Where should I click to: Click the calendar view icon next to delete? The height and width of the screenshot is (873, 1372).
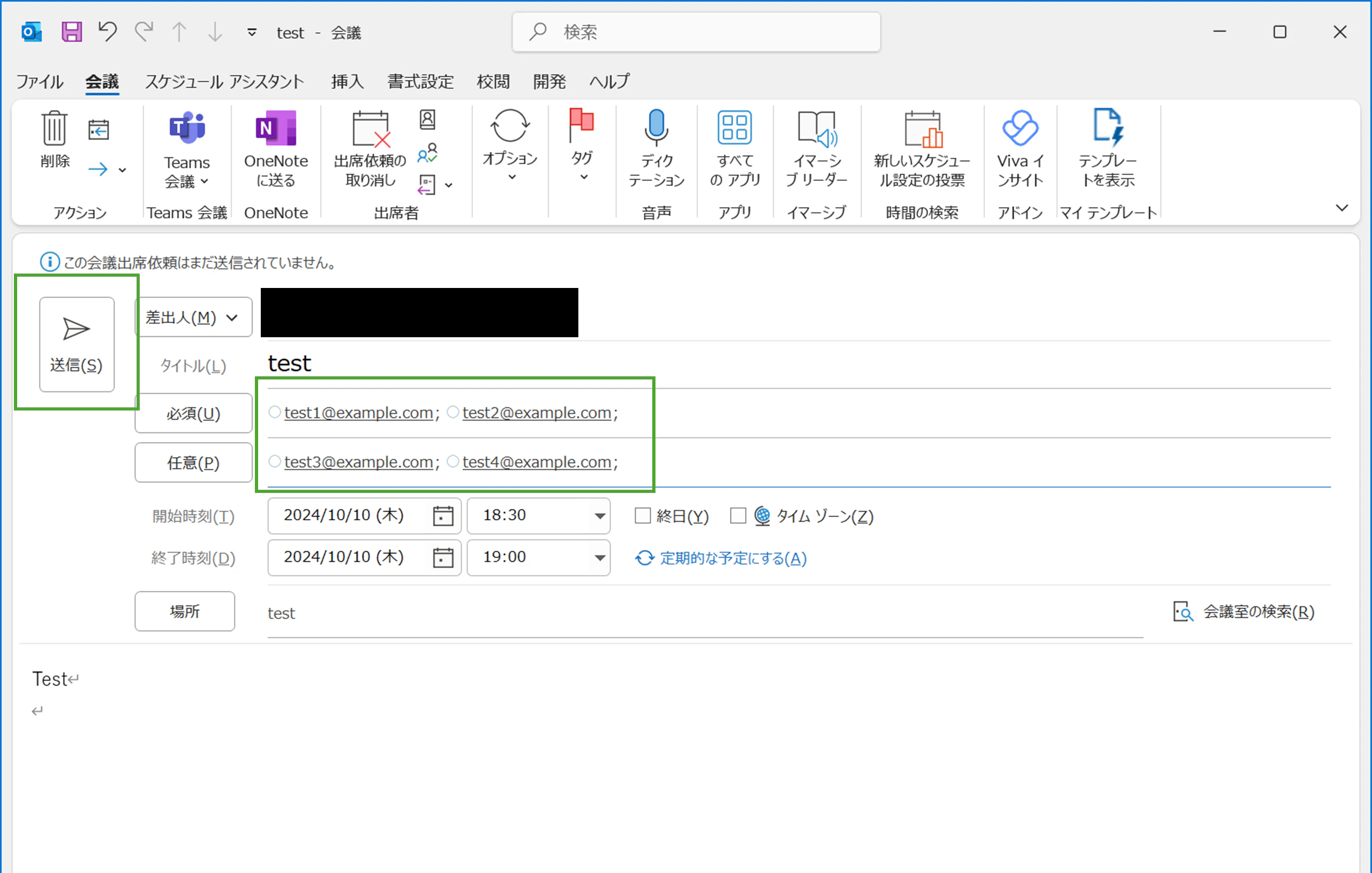pyautogui.click(x=99, y=130)
